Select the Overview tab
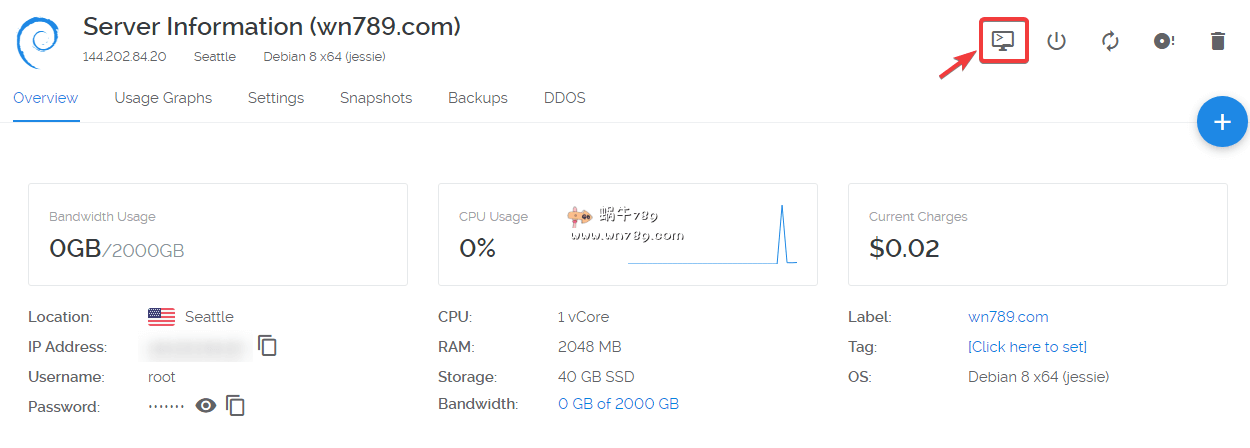The width and height of the screenshot is (1250, 448). pos(46,98)
